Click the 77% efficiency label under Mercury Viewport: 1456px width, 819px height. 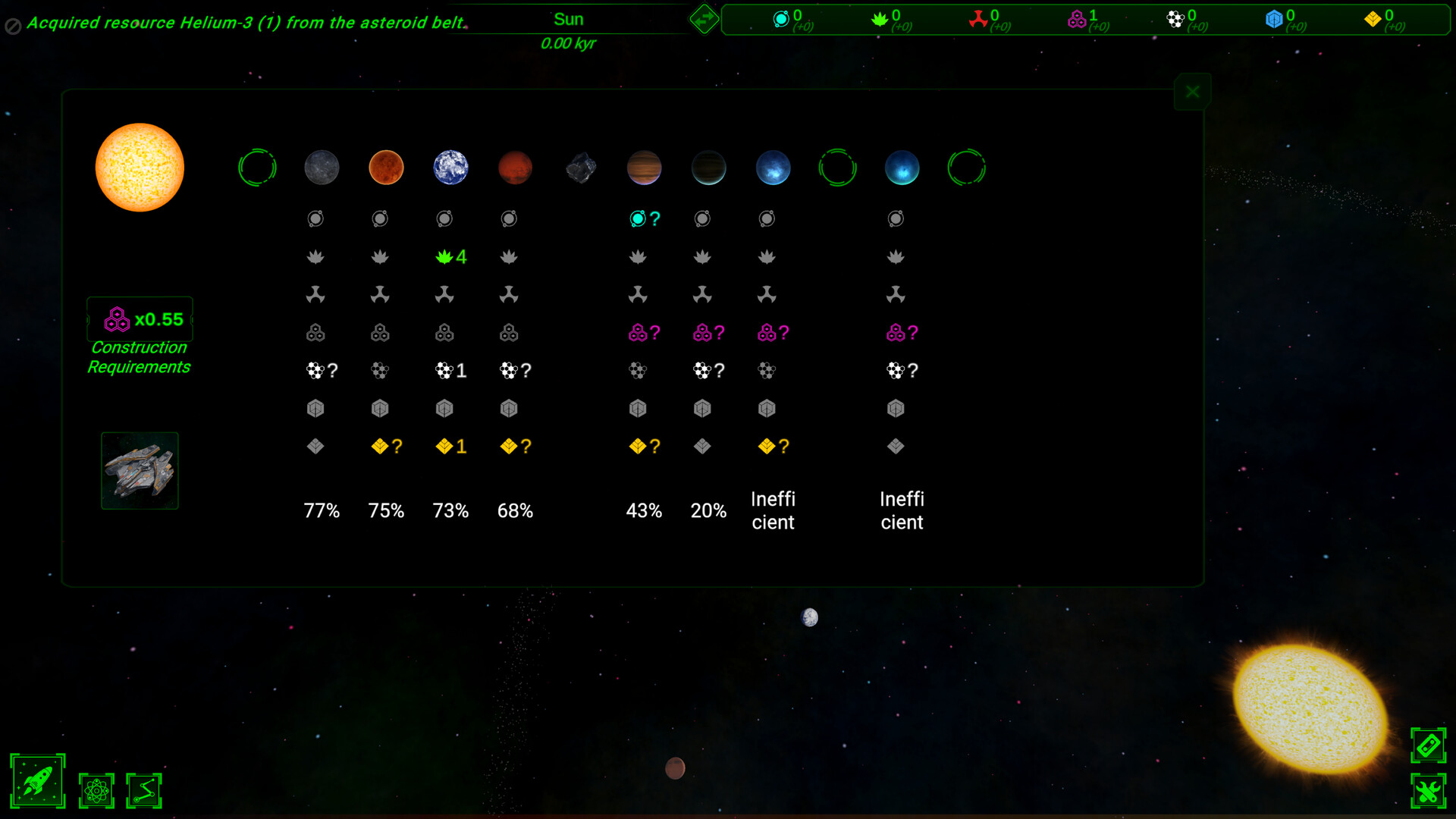(322, 510)
